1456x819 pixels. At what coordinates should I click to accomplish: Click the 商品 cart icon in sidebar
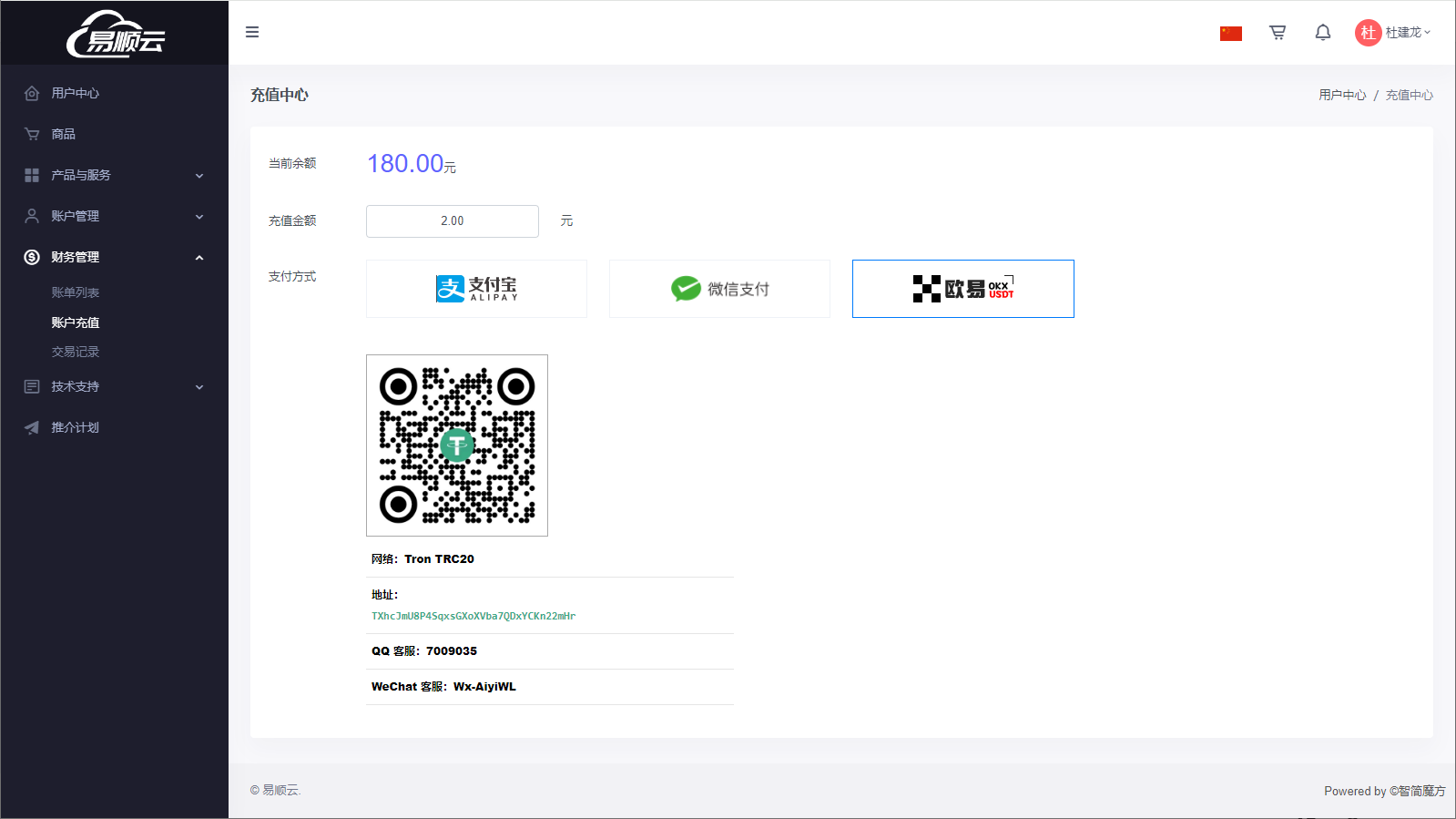tap(32, 134)
